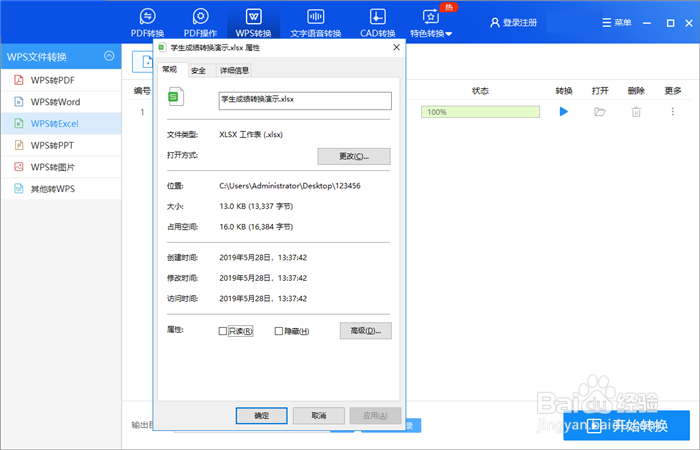This screenshot has height=450, width=700.
Task: Switch to the 详细信息 tab
Action: [234, 70]
